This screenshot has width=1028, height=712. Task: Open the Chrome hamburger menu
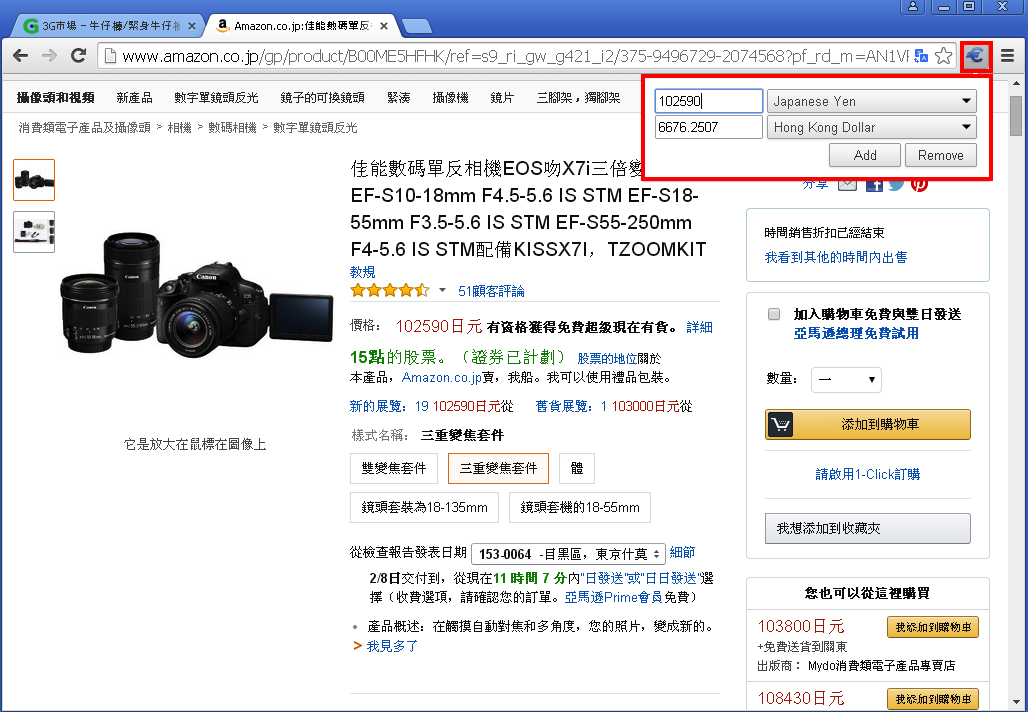point(1008,56)
